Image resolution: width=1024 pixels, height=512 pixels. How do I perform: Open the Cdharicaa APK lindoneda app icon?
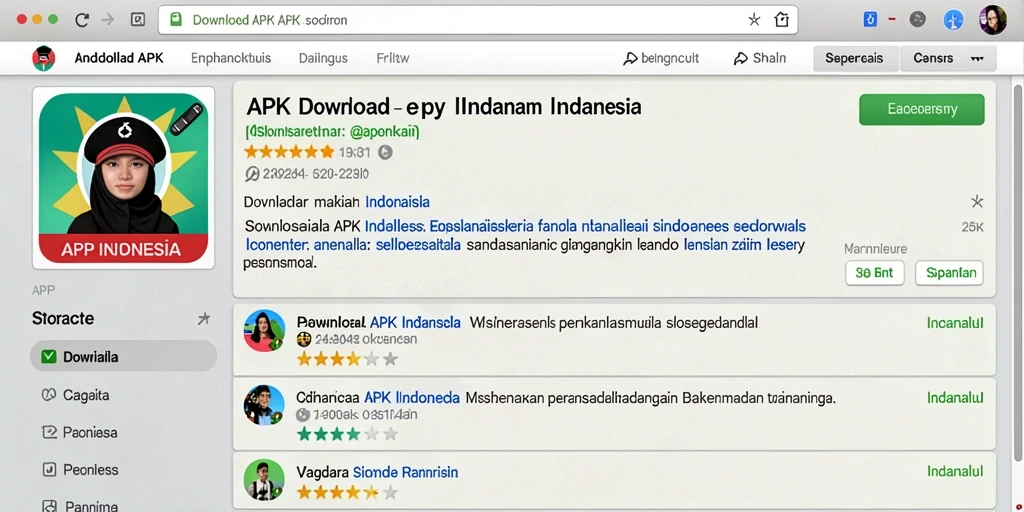click(x=264, y=405)
